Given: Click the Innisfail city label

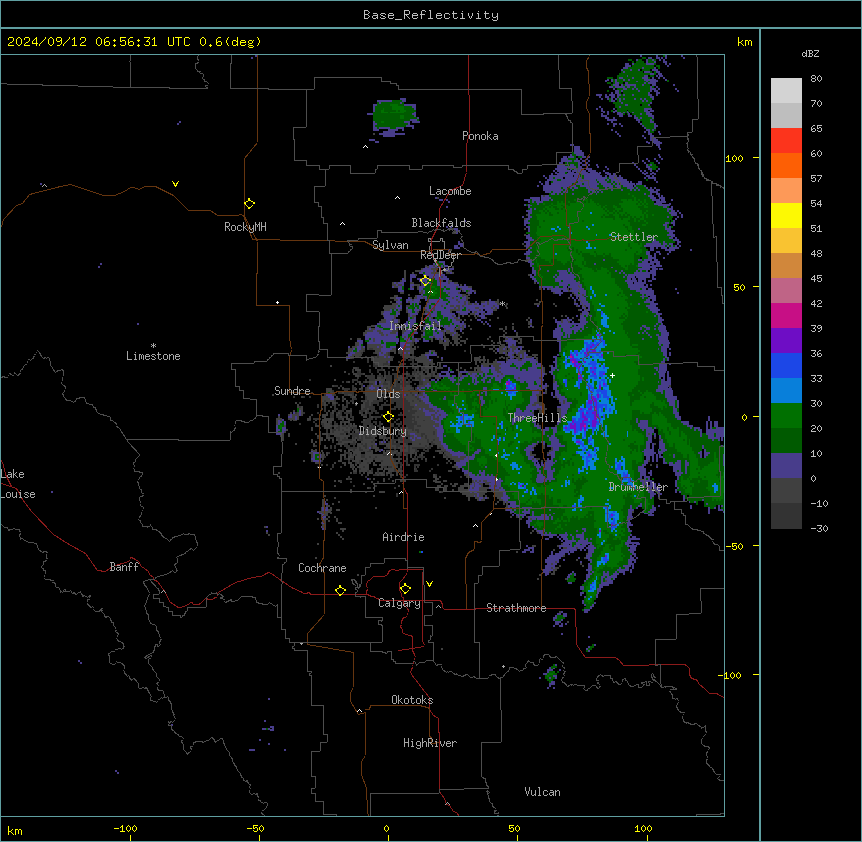Looking at the screenshot, I should tap(415, 326).
